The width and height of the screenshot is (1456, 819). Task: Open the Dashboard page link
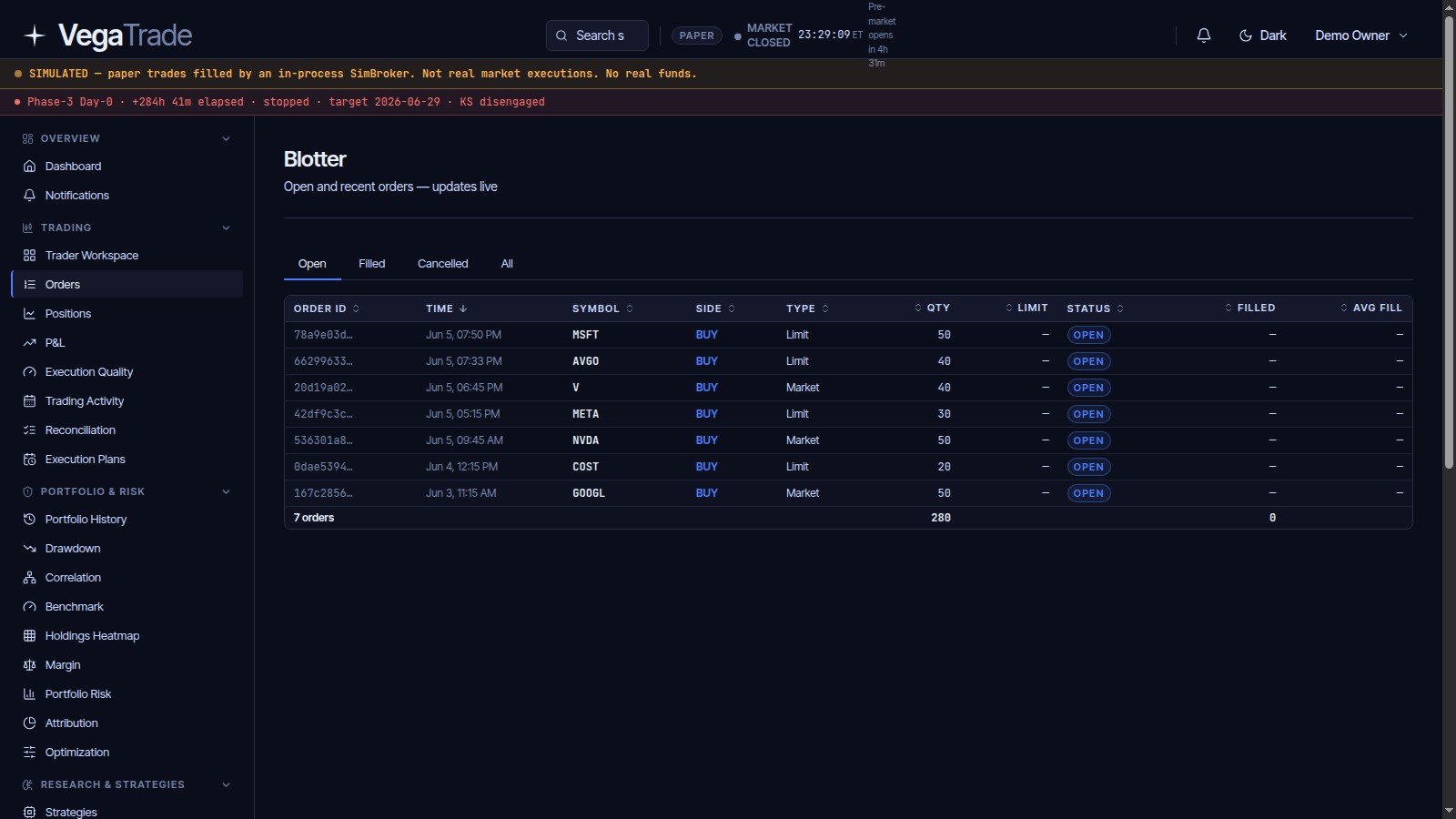(x=73, y=167)
